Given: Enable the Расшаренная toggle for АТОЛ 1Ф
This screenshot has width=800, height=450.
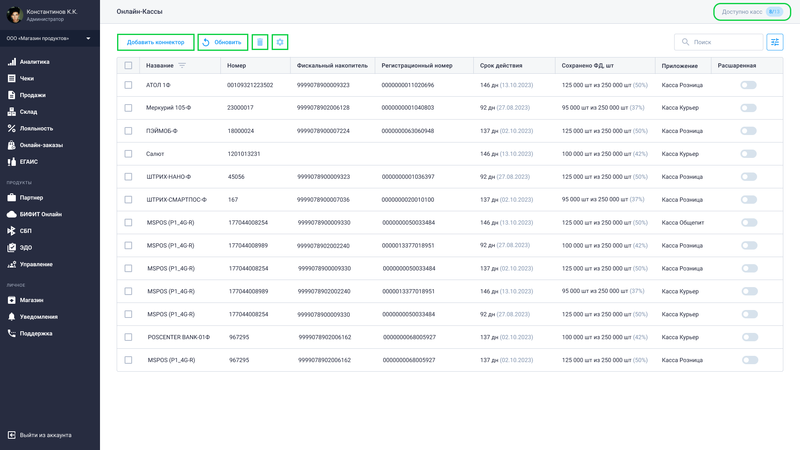Looking at the screenshot, I should (748, 85).
